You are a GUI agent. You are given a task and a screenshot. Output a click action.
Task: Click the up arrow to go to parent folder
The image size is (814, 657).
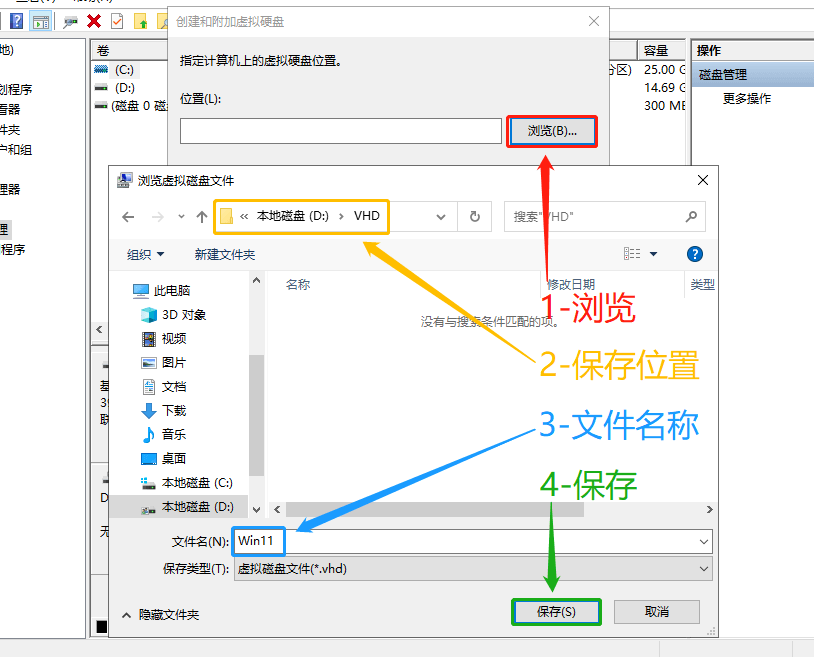click(x=202, y=217)
